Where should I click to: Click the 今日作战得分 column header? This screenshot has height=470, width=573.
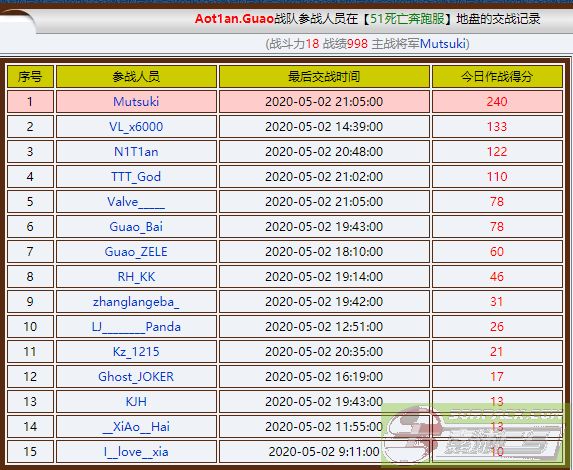click(497, 77)
